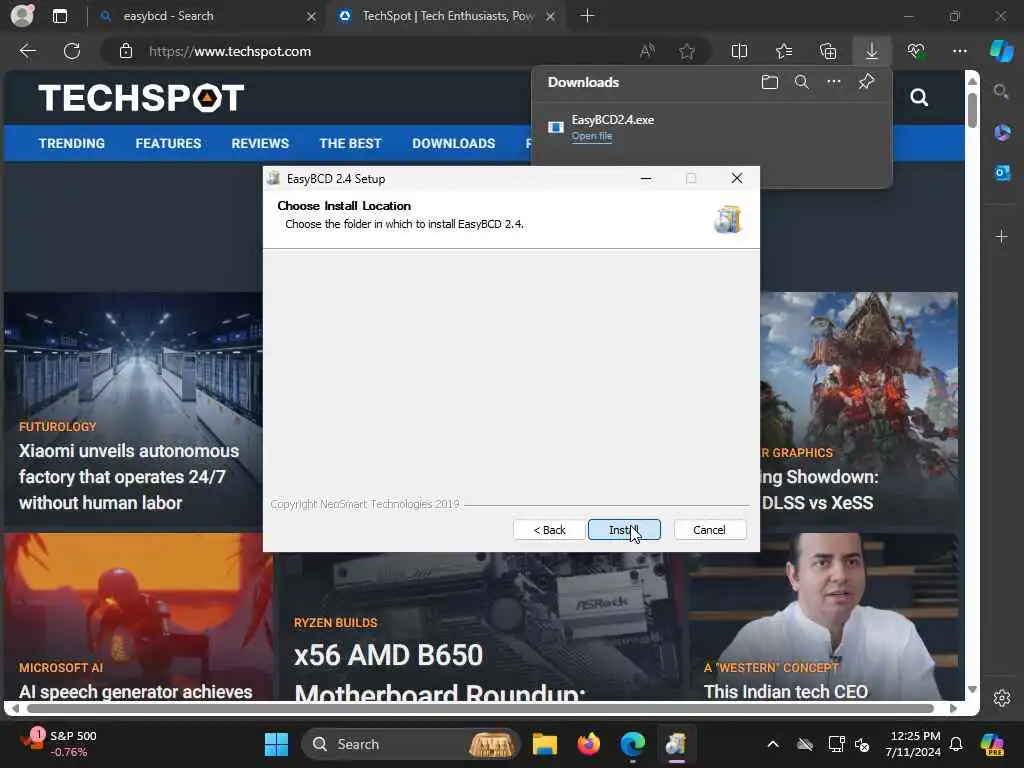
Task: Click the horizontal page scrollbar
Action: [480, 709]
